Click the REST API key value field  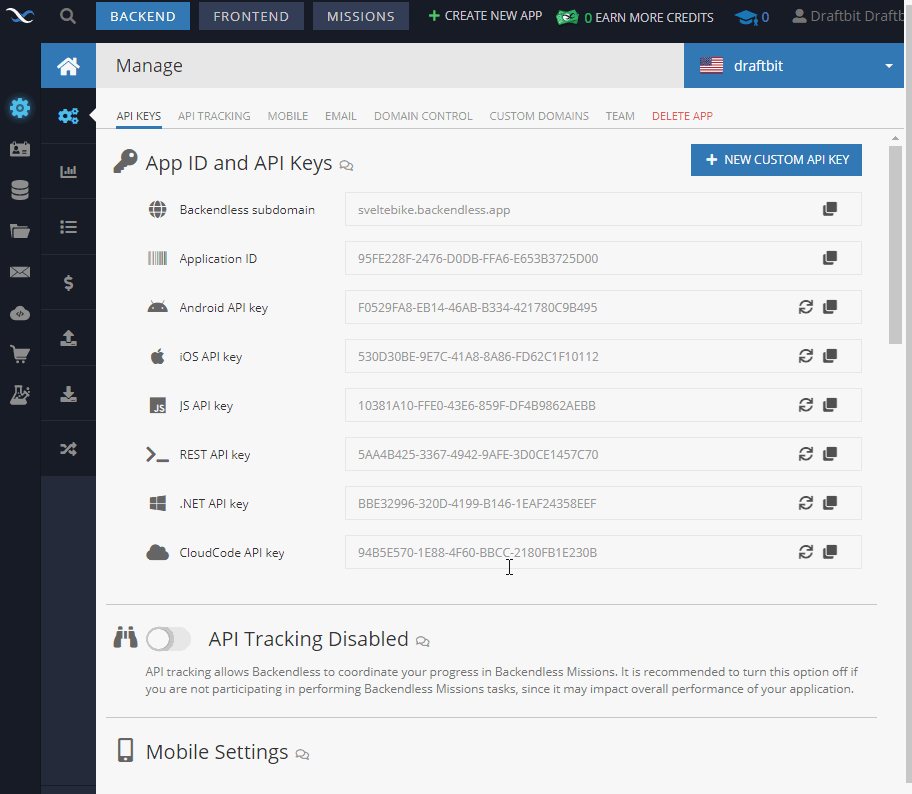click(603, 454)
